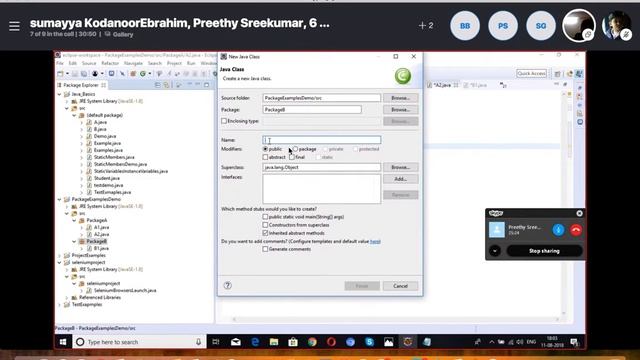
Task: Open the Eclipse Navigate menu
Action: pyautogui.click(x=133, y=63)
